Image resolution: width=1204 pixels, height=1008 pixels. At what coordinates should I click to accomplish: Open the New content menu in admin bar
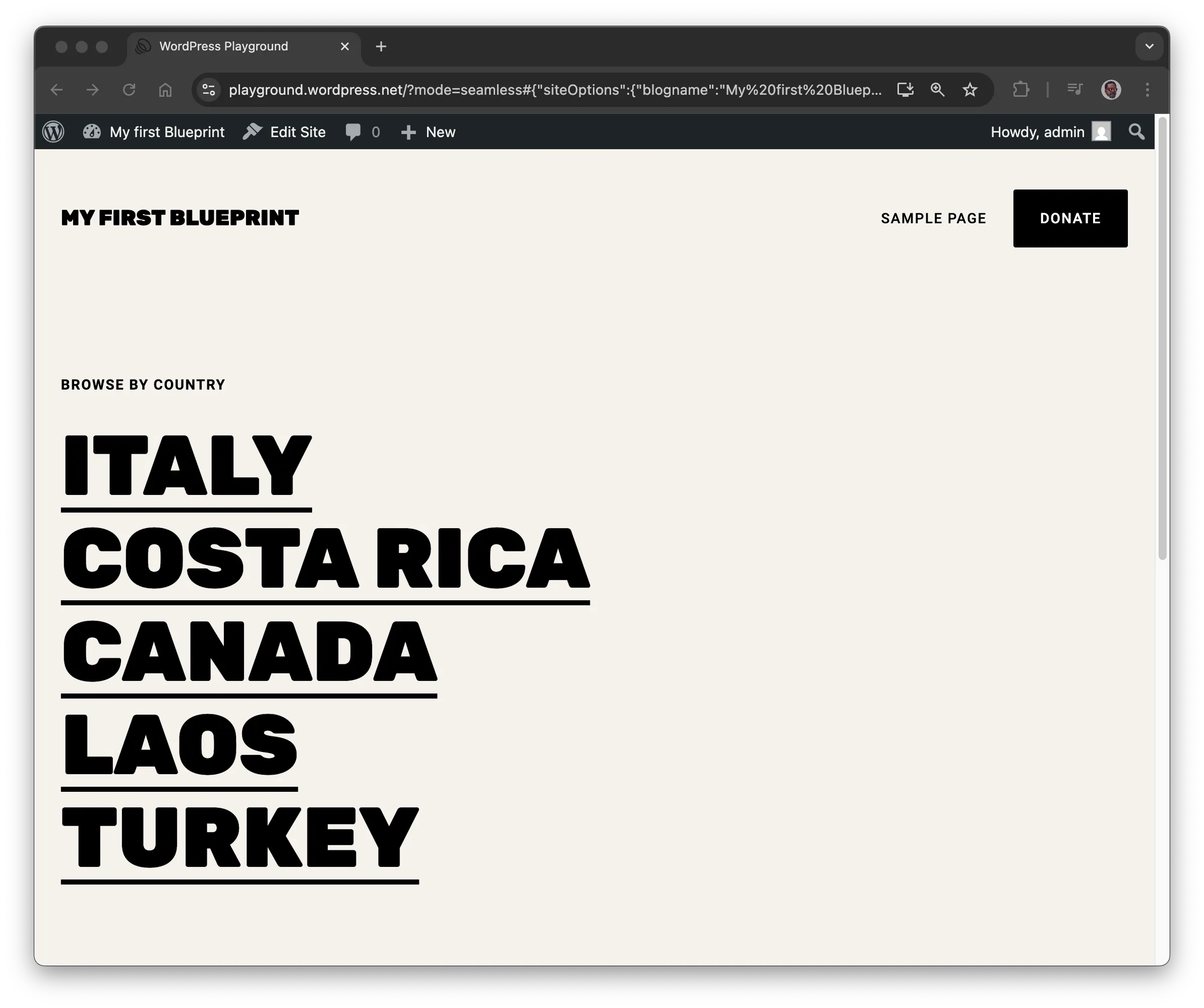click(428, 131)
